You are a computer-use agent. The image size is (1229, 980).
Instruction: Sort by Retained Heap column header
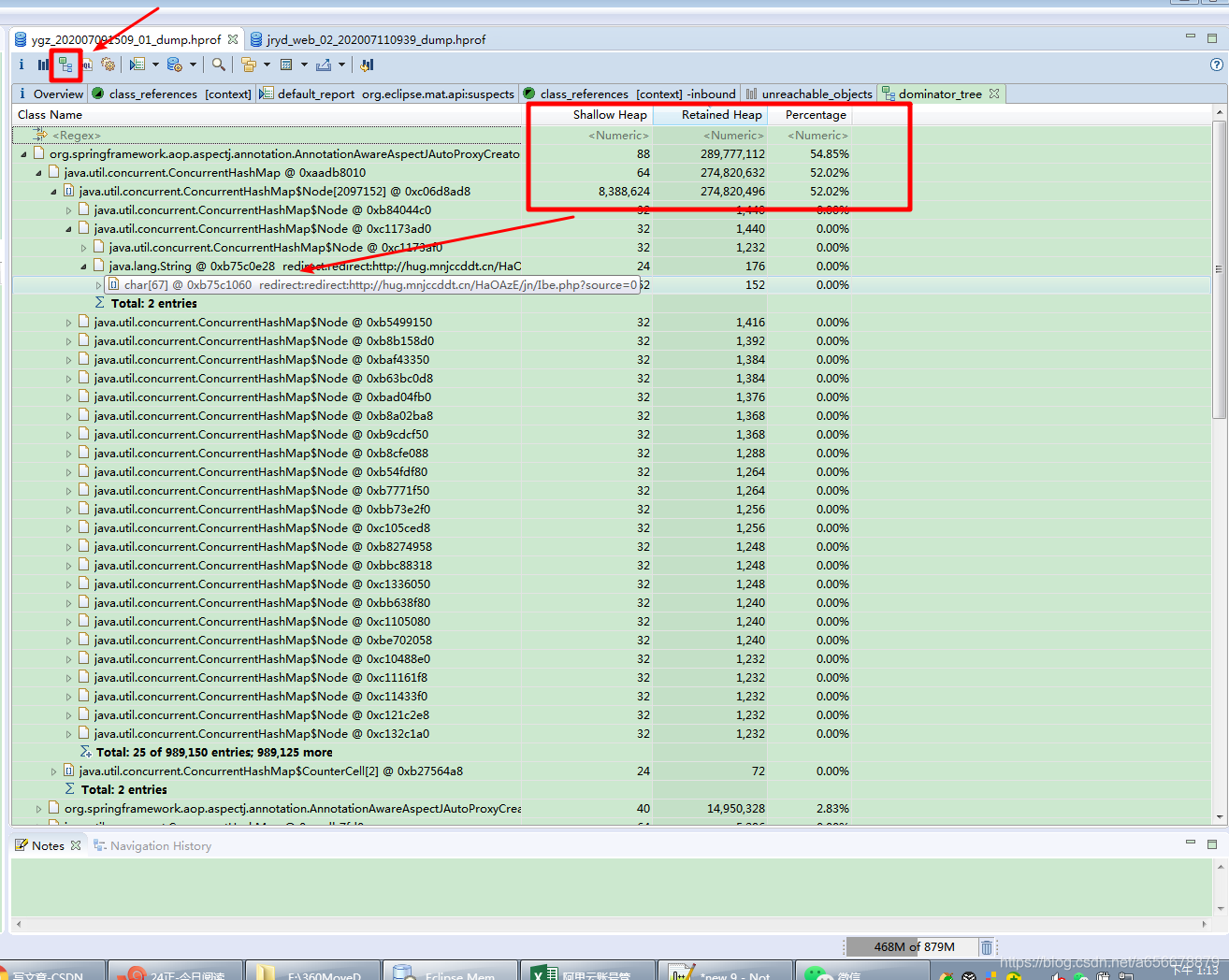click(710, 115)
